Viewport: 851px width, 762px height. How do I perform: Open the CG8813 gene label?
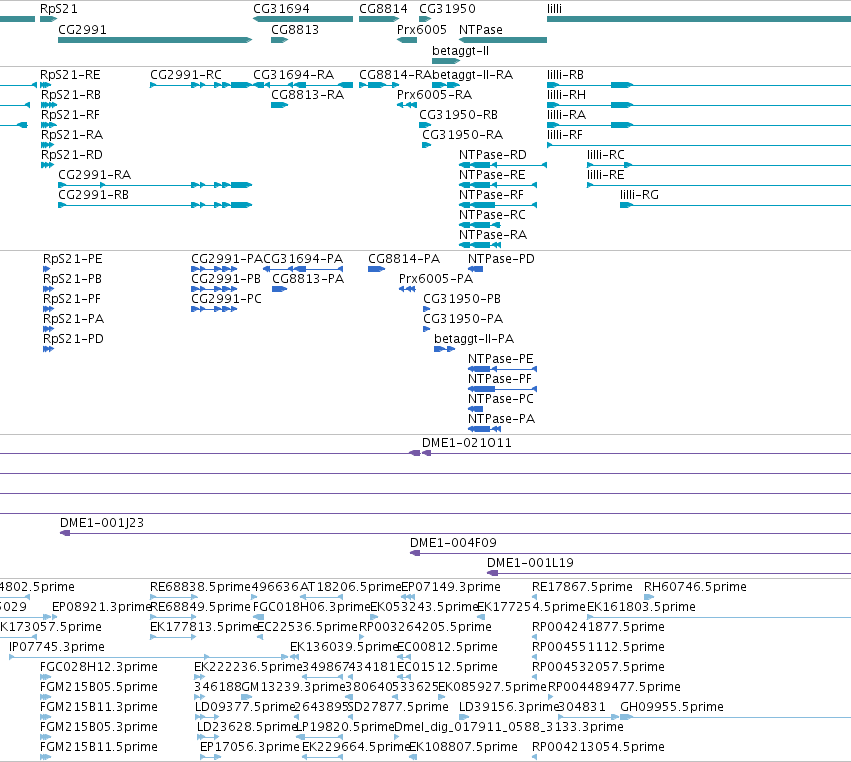(295, 29)
